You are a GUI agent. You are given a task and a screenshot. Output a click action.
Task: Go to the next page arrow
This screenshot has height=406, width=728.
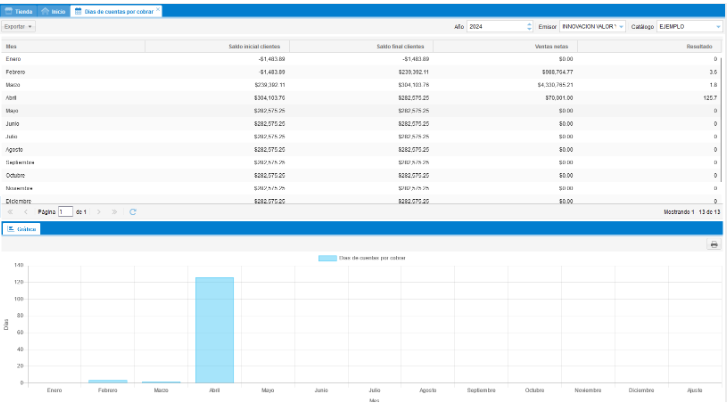pos(100,212)
